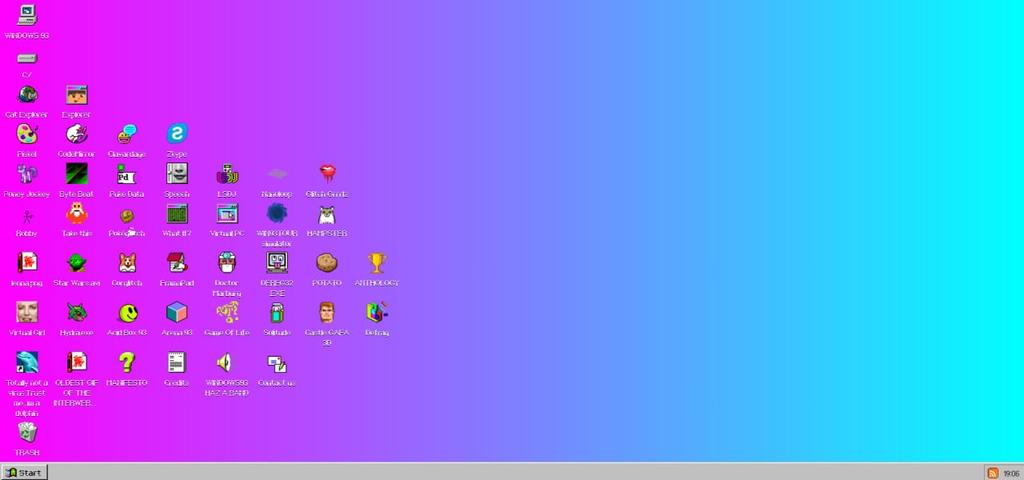Launch the Speech face icon

[x=176, y=174]
